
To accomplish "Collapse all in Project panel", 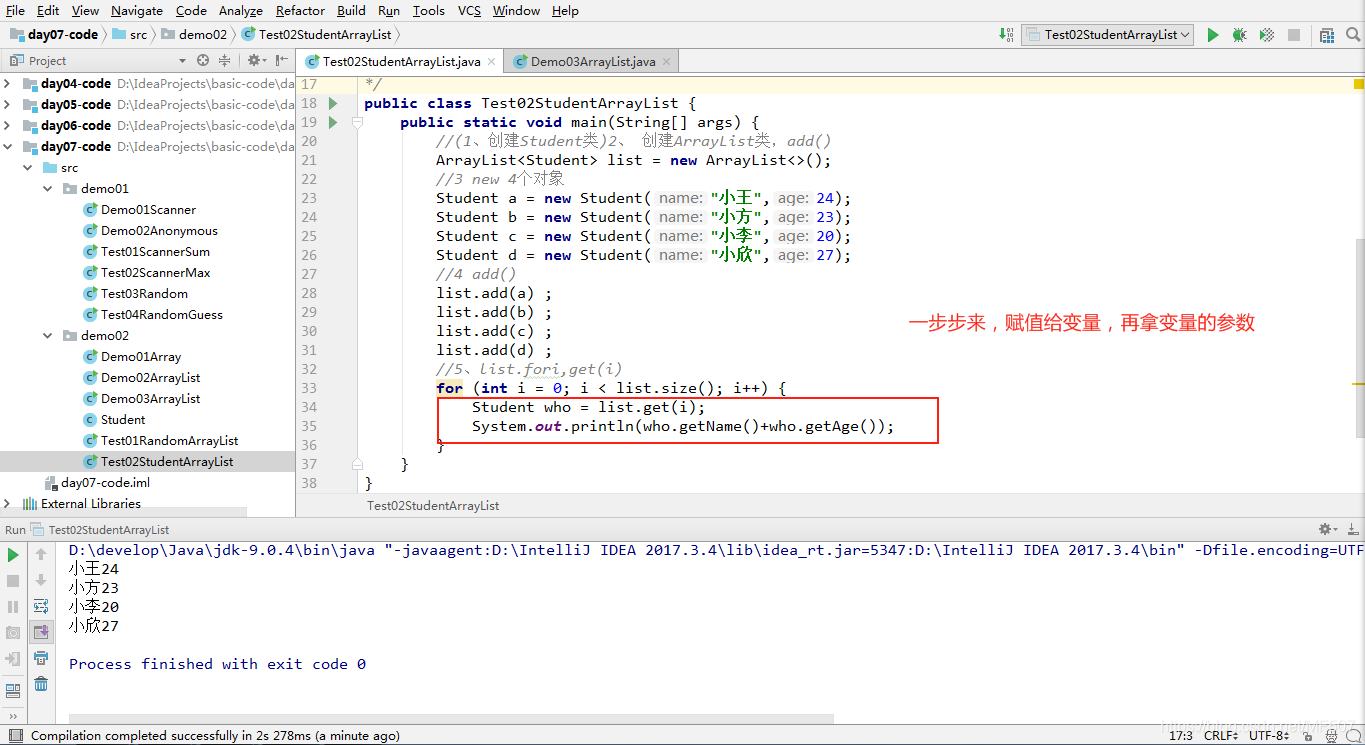I will point(224,61).
